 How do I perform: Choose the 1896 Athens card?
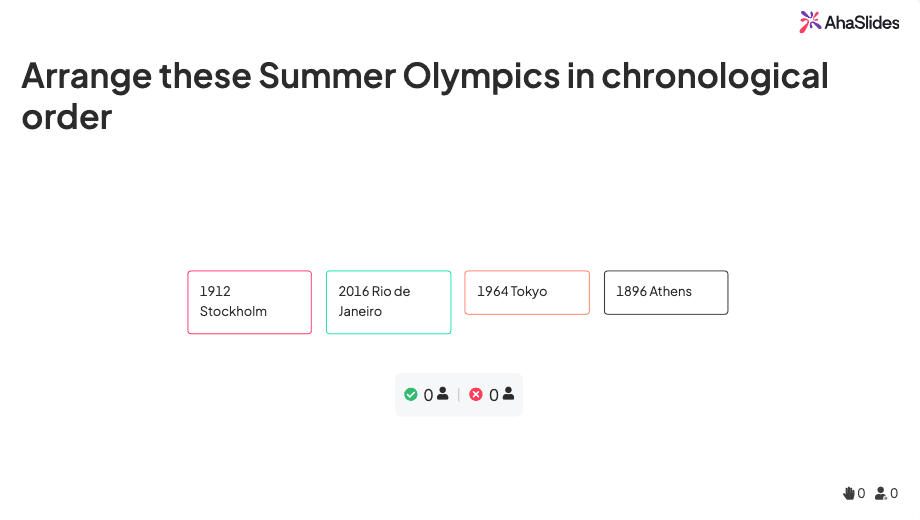[x=666, y=292]
